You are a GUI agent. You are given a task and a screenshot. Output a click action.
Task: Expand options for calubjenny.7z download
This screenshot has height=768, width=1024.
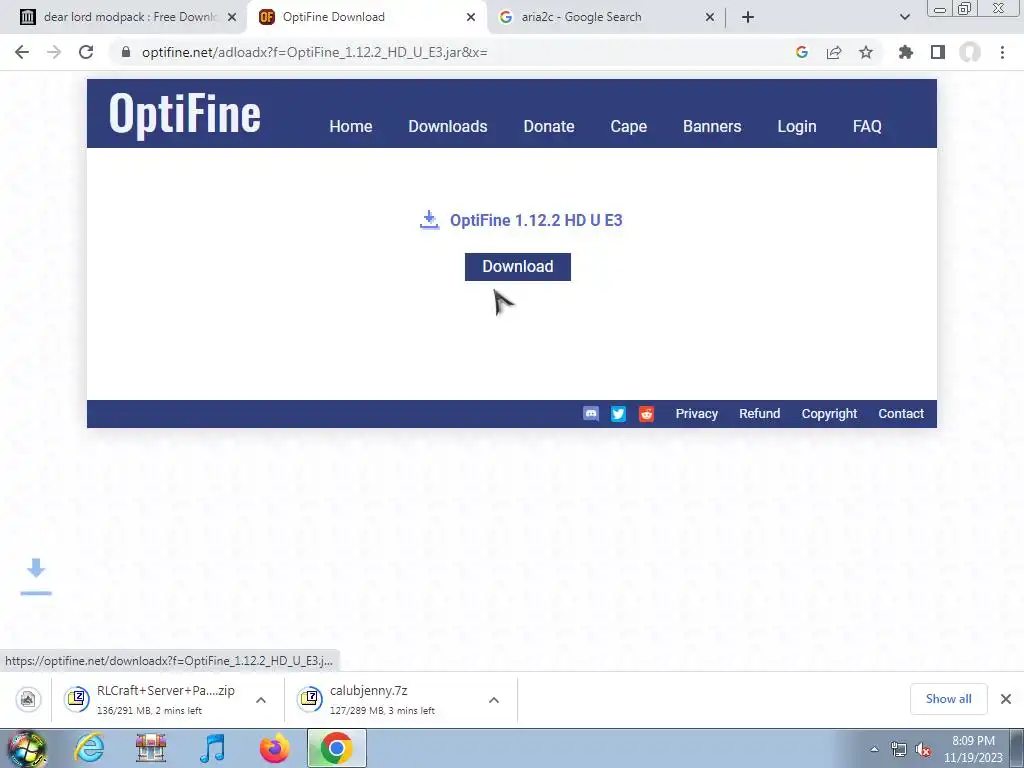(x=494, y=700)
